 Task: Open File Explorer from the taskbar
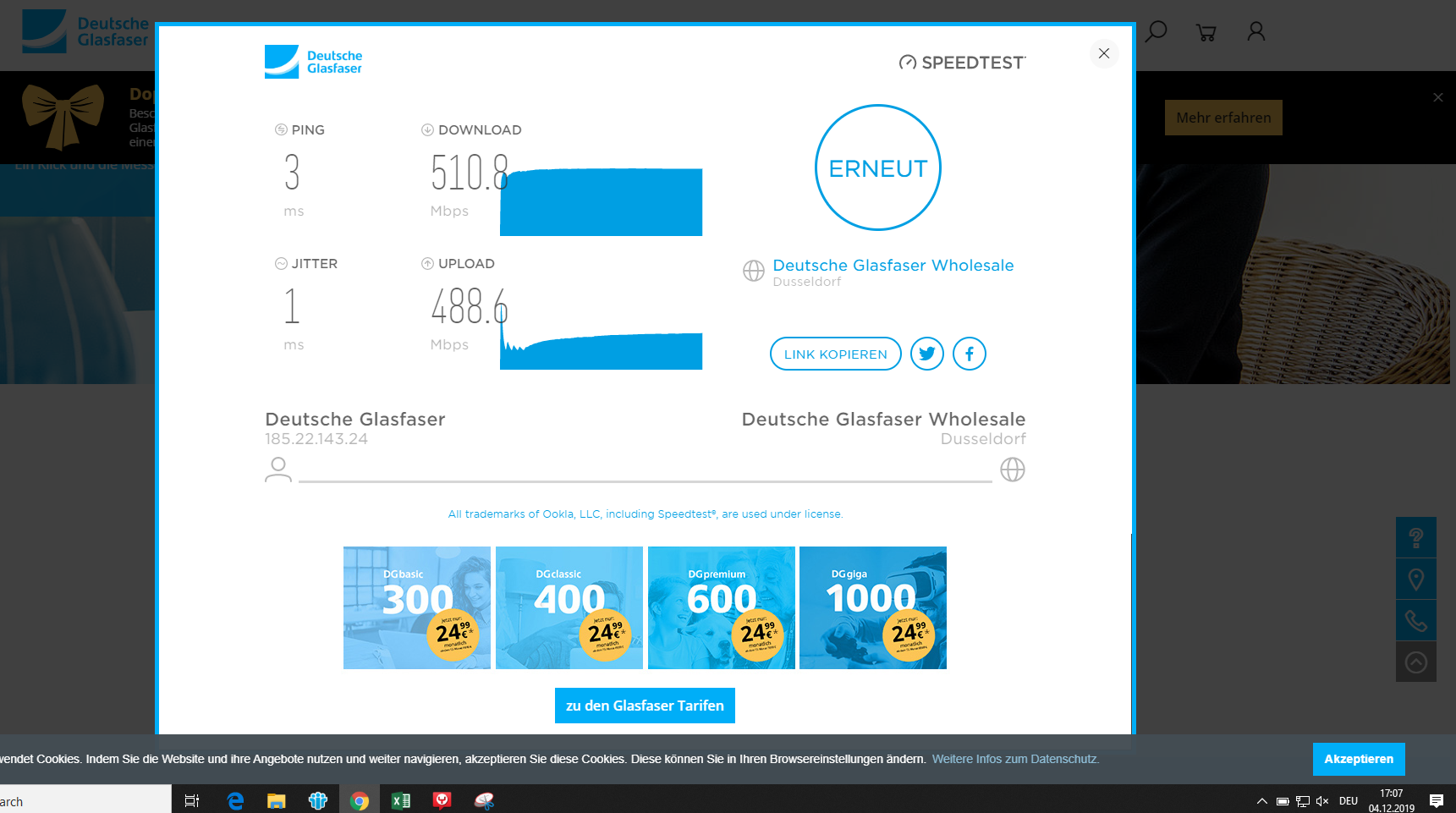click(277, 800)
